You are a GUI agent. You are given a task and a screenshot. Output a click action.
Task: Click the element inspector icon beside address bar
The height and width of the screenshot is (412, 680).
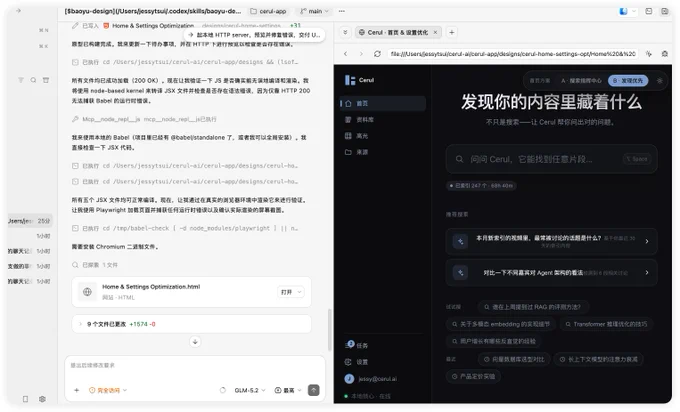coord(649,54)
